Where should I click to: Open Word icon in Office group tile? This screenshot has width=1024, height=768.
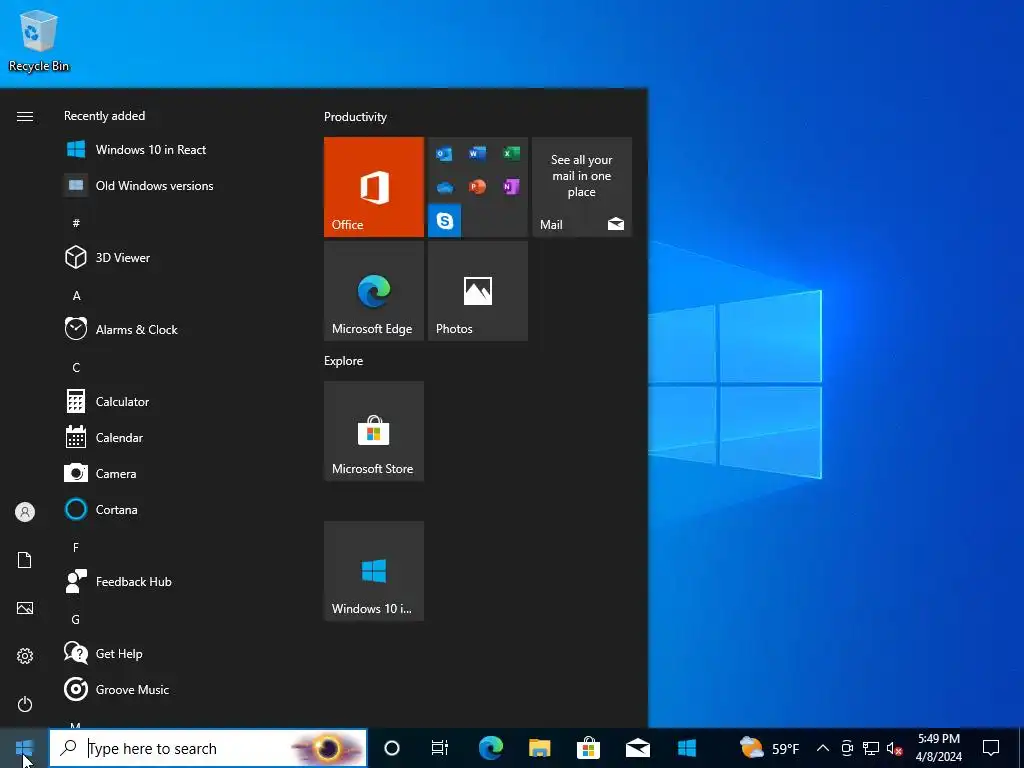tap(477, 154)
